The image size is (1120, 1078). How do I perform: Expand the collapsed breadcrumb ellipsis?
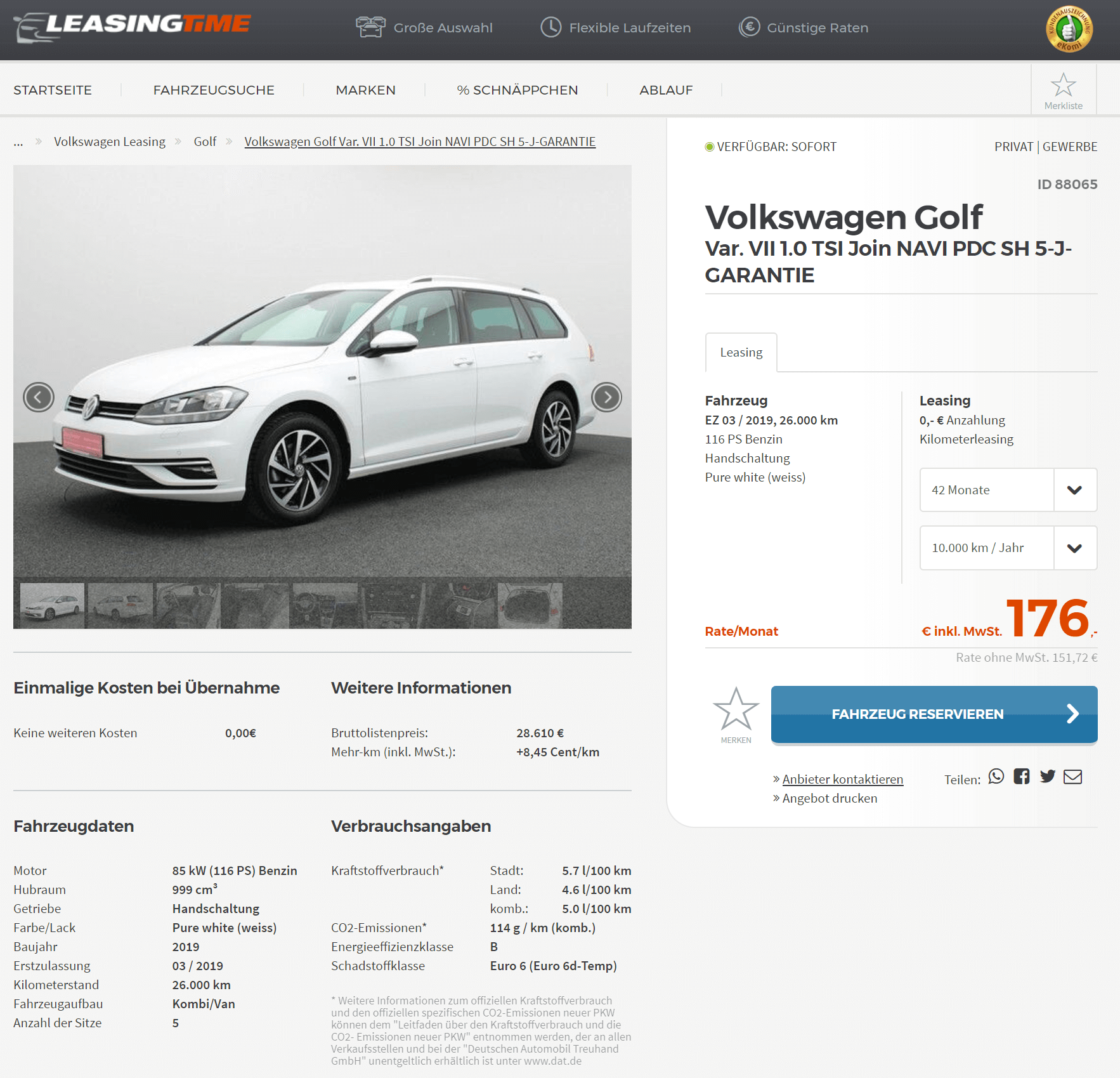(x=18, y=142)
